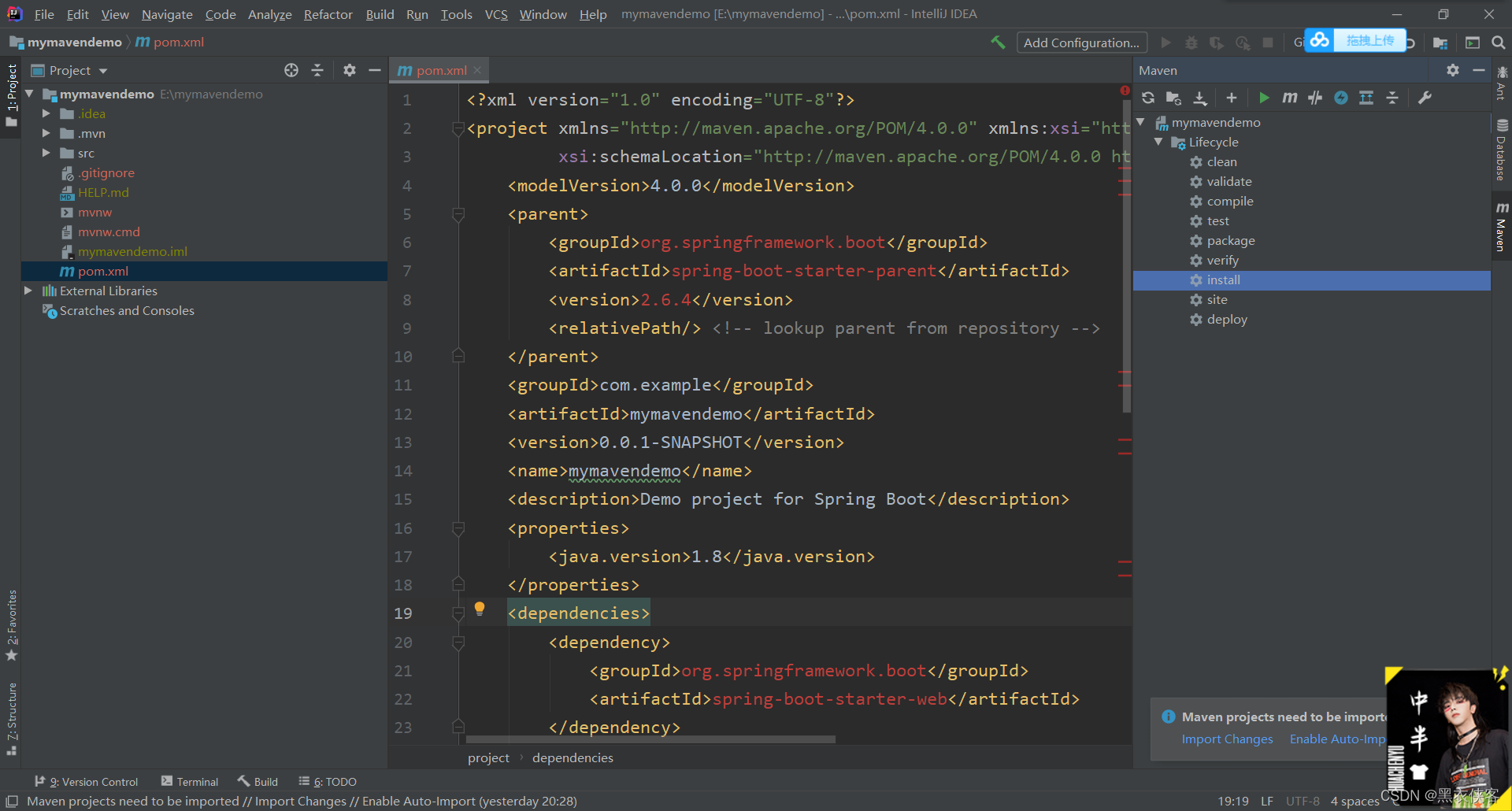Expand the .idea folder
The image size is (1512, 811).
(x=46, y=113)
